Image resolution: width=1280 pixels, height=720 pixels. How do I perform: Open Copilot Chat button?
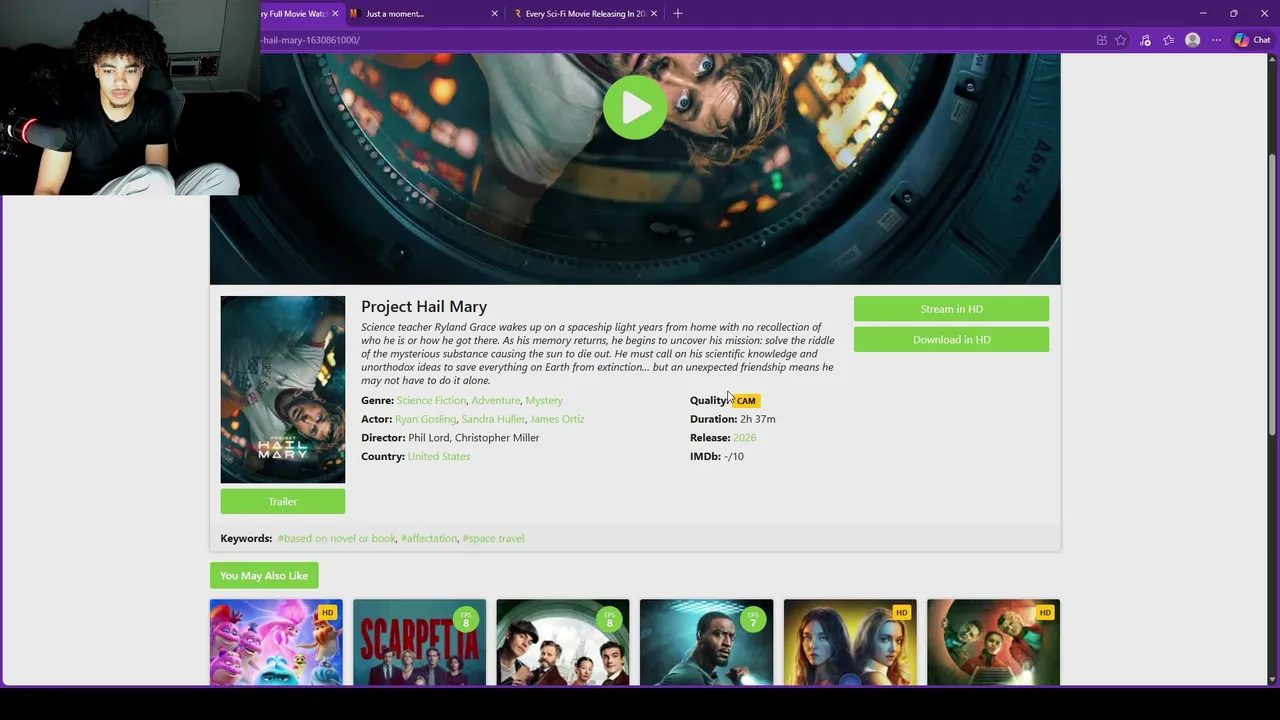[1252, 40]
